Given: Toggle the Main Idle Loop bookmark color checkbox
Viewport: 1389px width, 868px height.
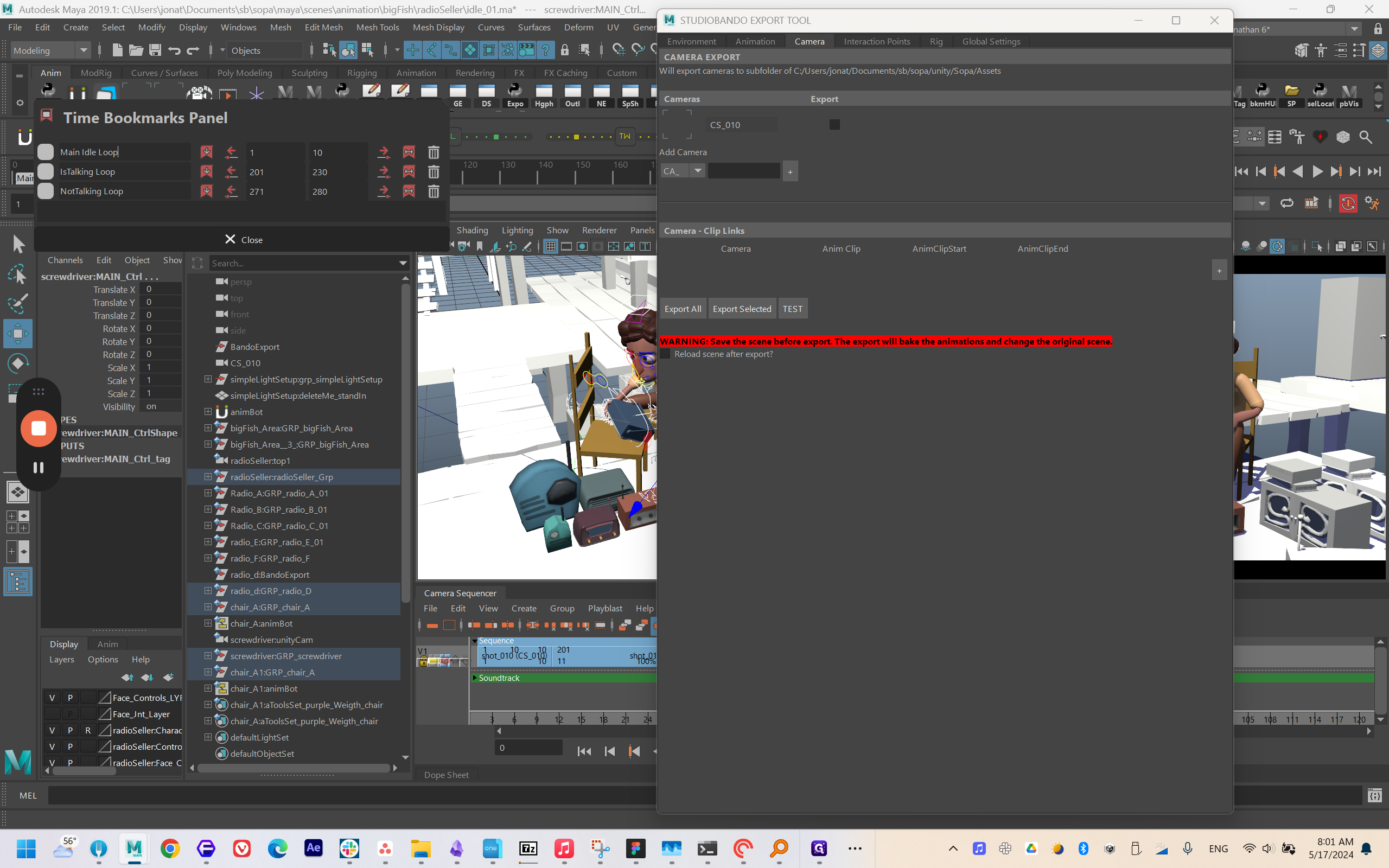Looking at the screenshot, I should (46, 152).
